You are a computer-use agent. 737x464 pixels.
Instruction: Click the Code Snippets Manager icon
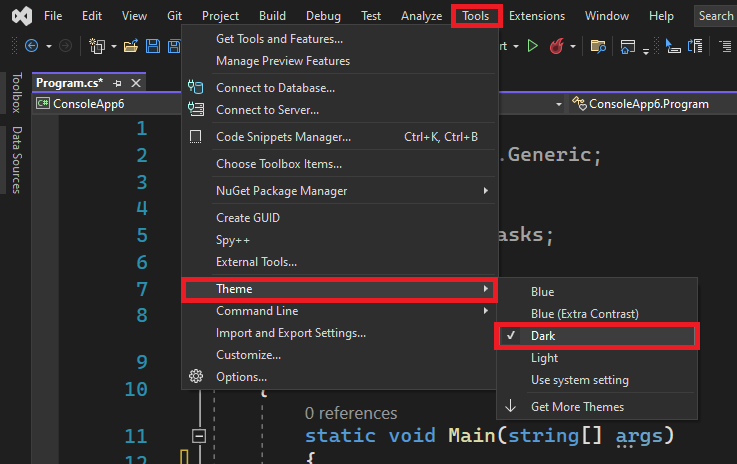[196, 137]
